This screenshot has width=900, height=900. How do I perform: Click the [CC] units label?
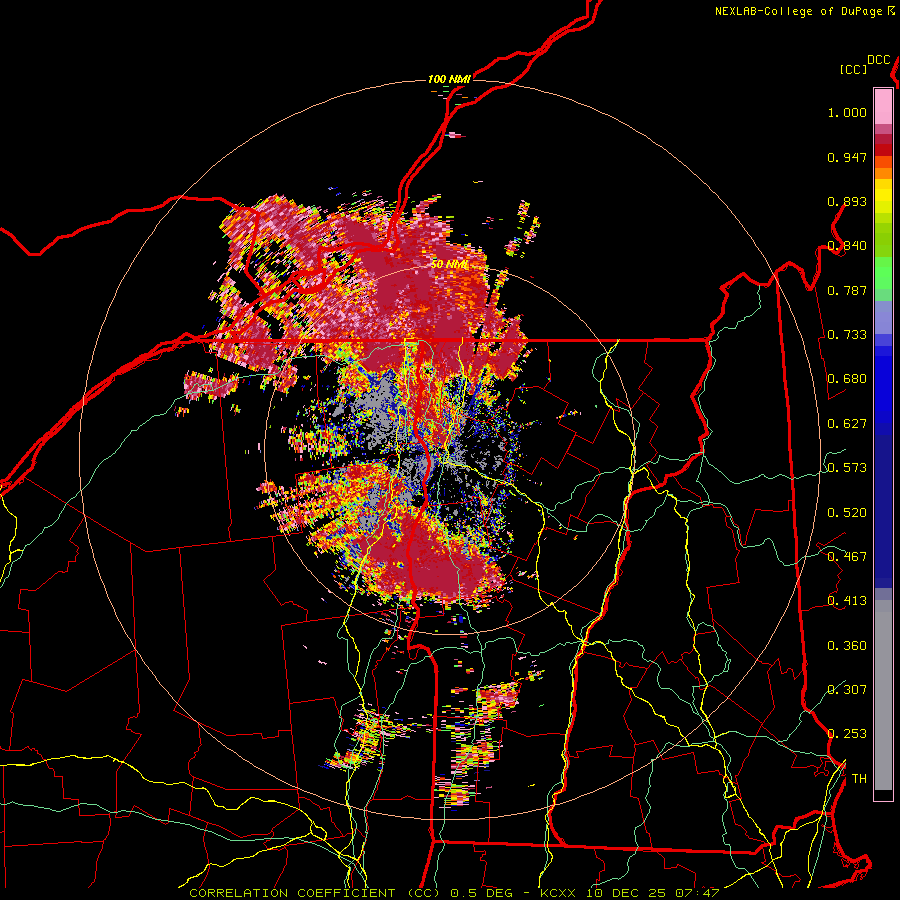pyautogui.click(x=854, y=69)
